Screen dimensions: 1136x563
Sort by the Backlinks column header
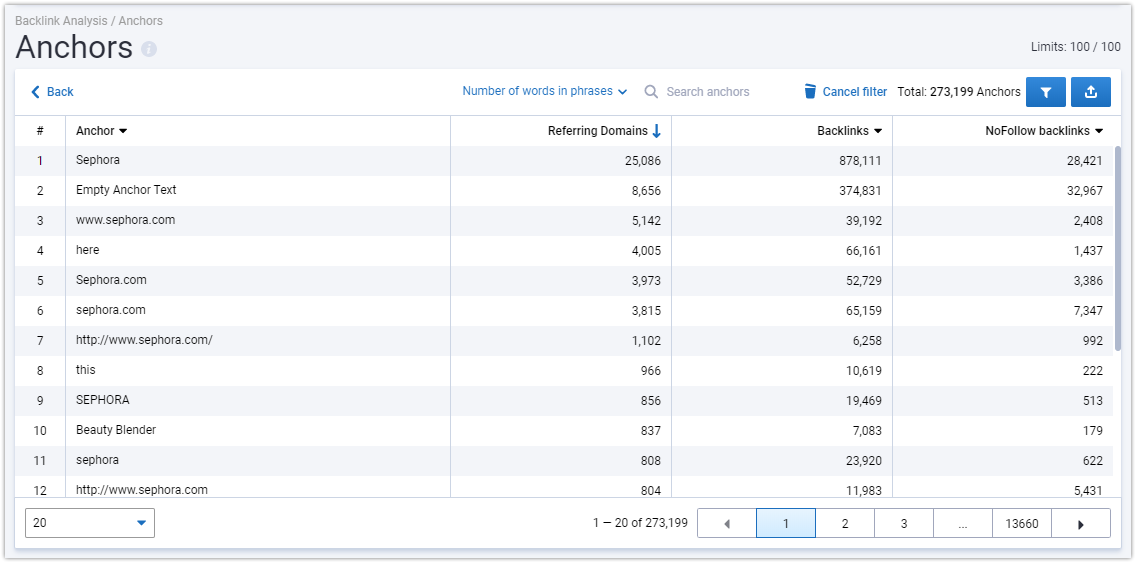click(849, 131)
